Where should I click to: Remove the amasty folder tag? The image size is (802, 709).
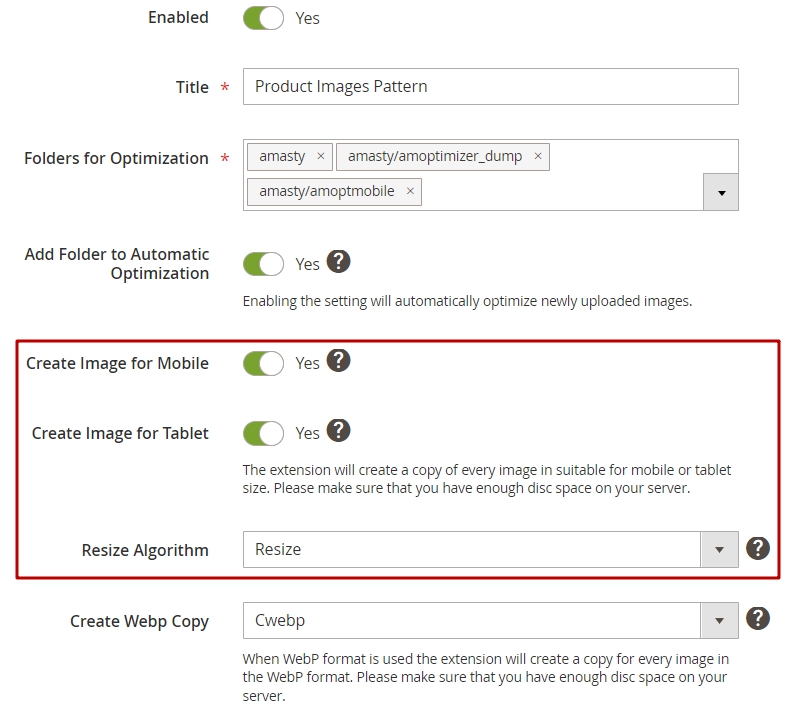pos(321,156)
